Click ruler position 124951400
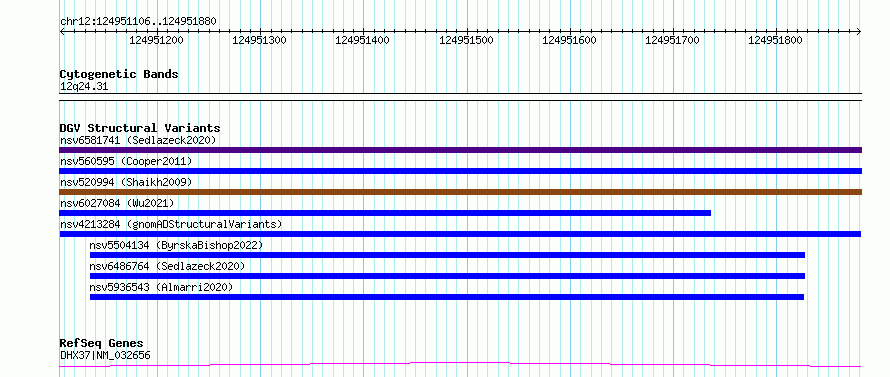 click(x=363, y=40)
